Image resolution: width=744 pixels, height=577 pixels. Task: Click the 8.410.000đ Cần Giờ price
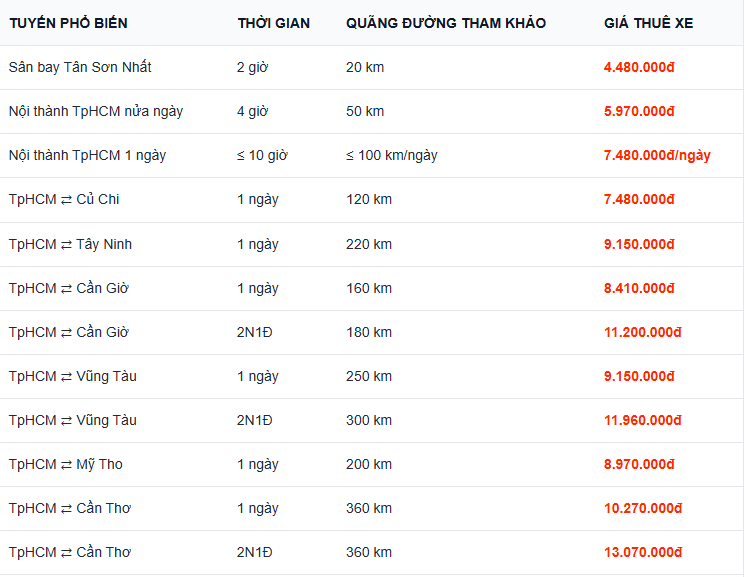coord(639,288)
